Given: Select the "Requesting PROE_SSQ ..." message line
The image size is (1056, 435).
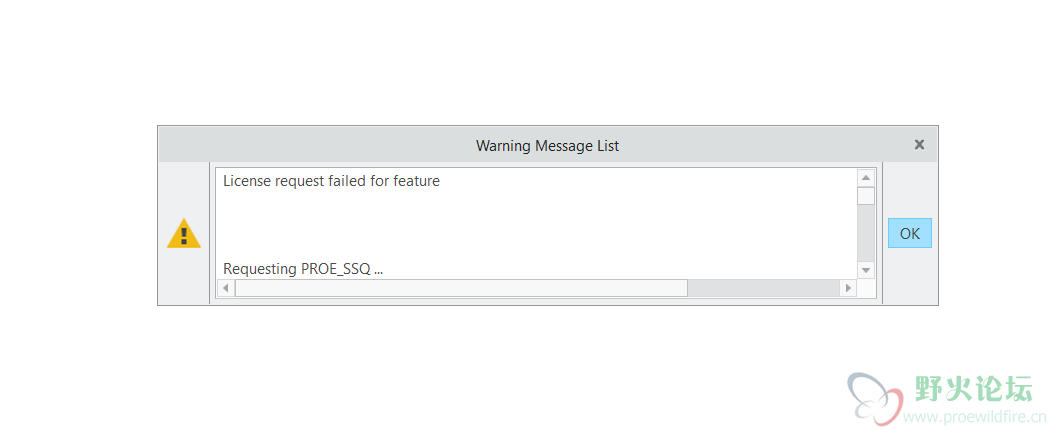Looking at the screenshot, I should click(x=303, y=269).
